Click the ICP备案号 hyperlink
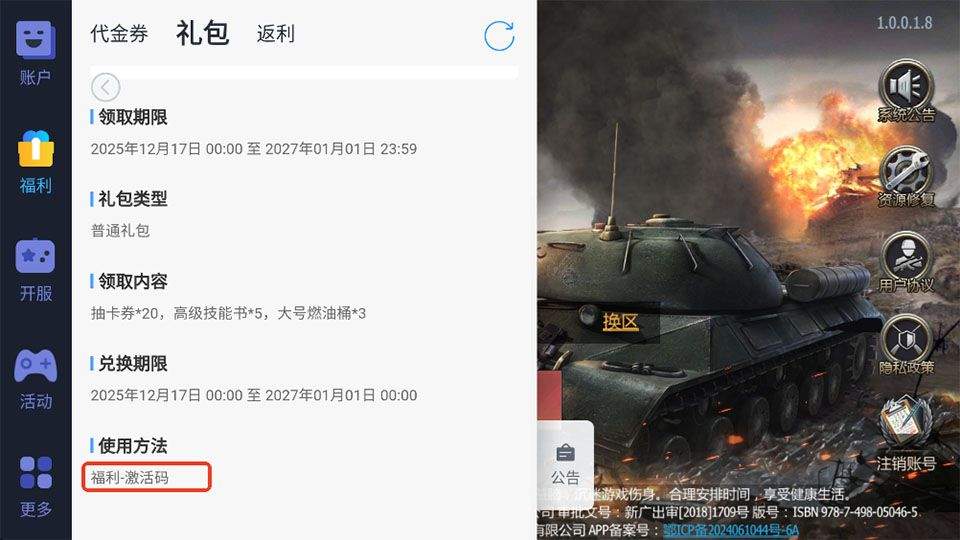960x540 pixels. [730, 530]
